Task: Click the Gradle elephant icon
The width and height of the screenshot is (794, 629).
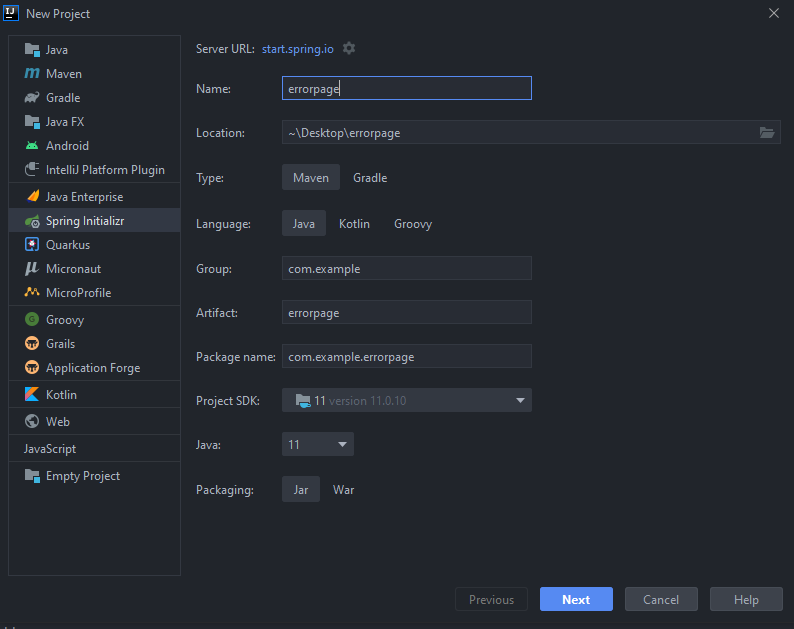Action: point(32,97)
